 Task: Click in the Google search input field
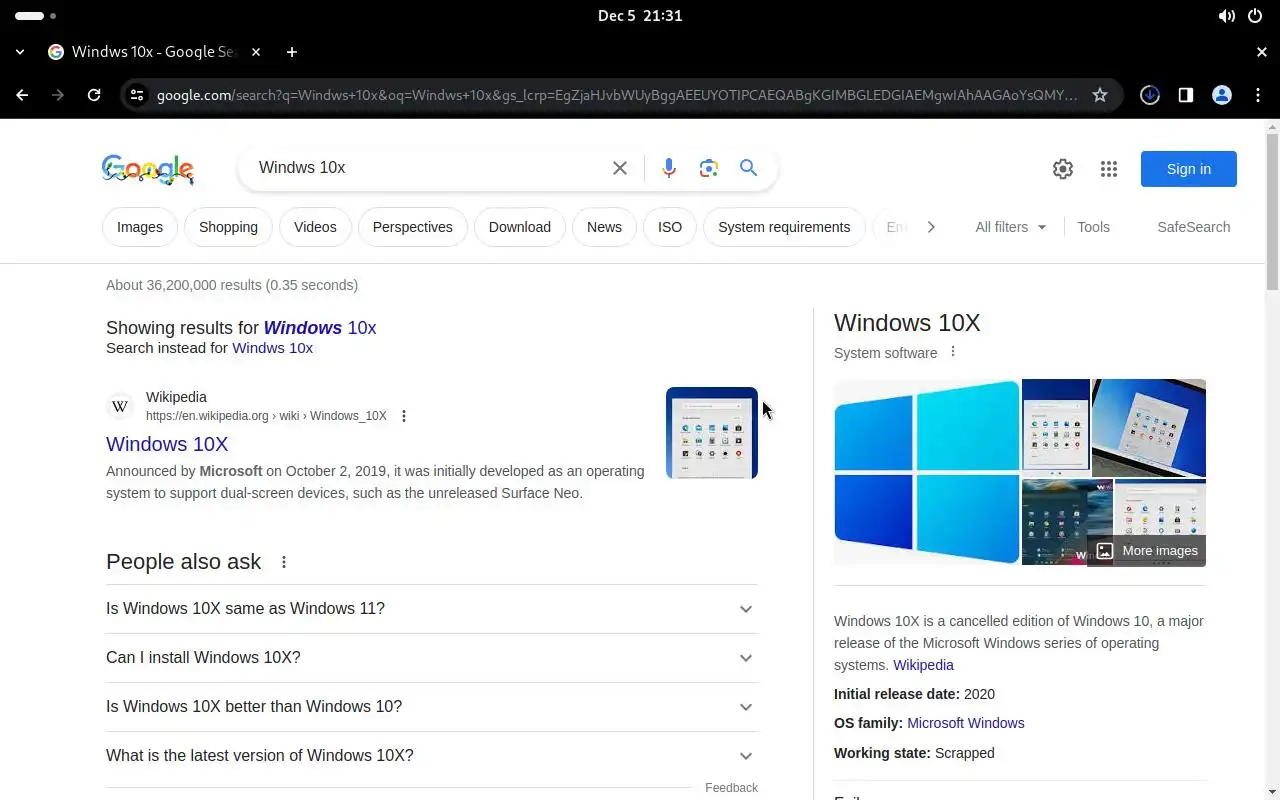[x=430, y=168]
